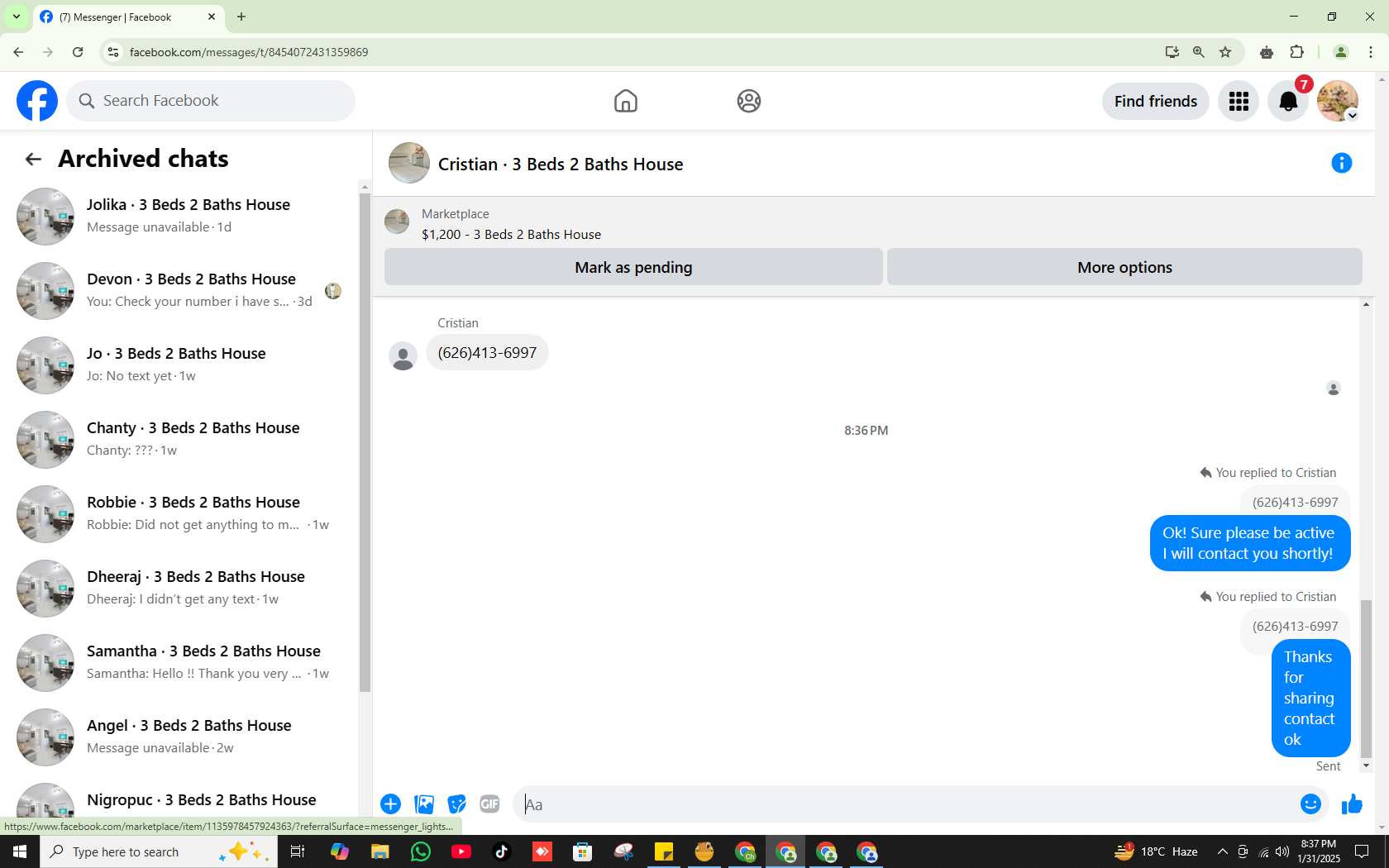Click the address bar URL
The width and height of the screenshot is (1389, 868).
[249, 52]
